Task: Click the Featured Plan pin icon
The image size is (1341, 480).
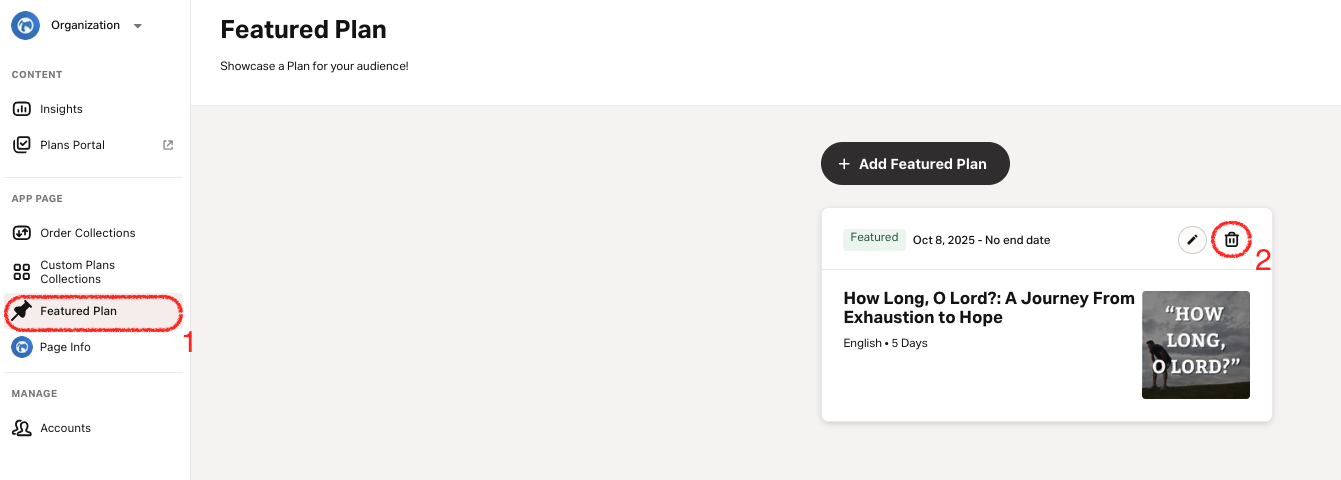Action: click(x=21, y=311)
